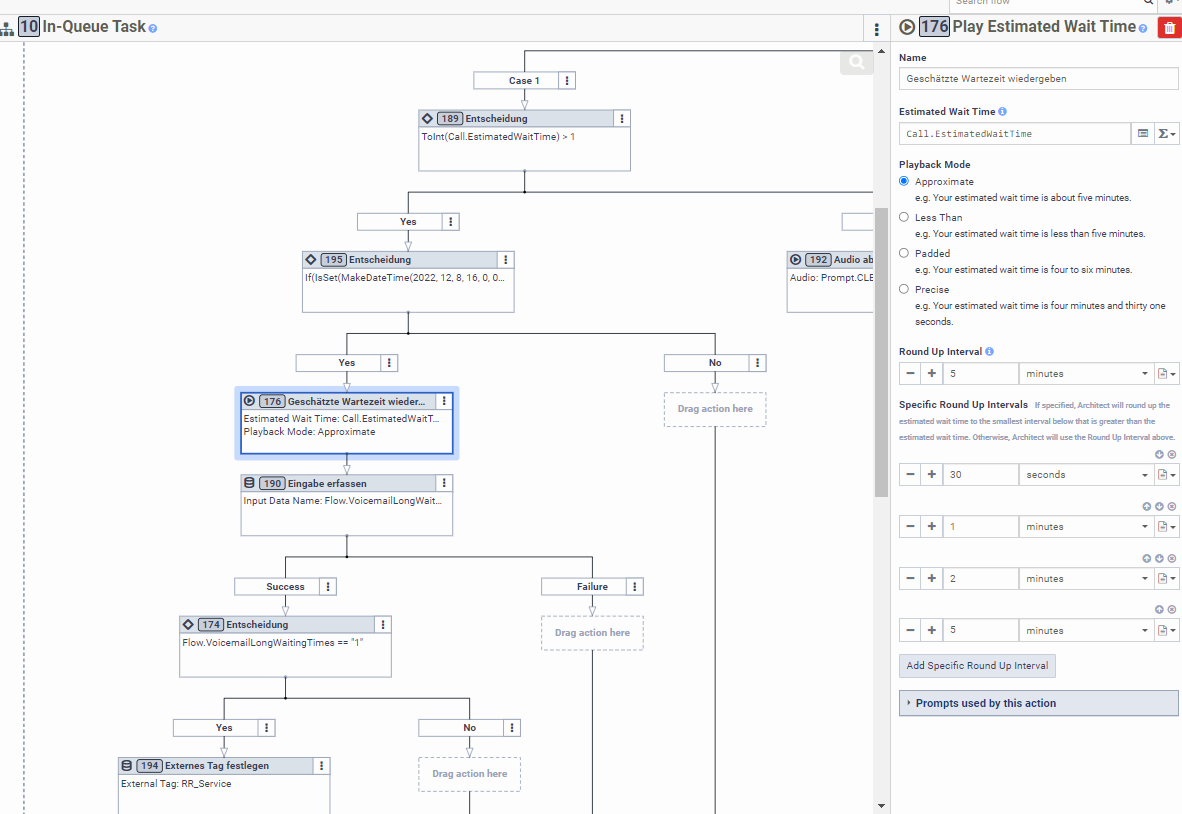Viewport: 1182px width, 814px height.
Task: Open unit dropdown for 2 minutes interval
Action: pos(1086,578)
